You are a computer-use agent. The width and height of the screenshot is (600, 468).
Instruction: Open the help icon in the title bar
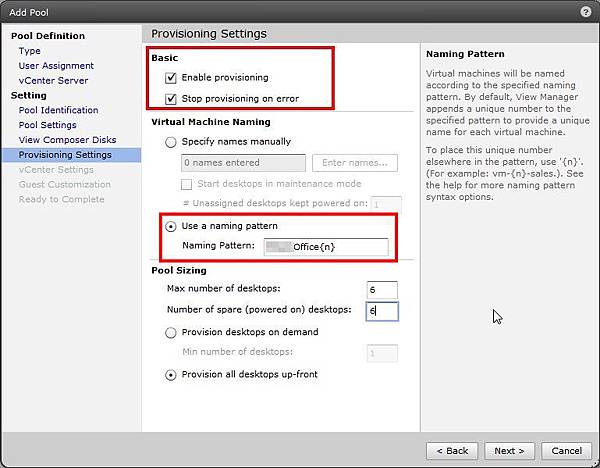pyautogui.click(x=585, y=12)
